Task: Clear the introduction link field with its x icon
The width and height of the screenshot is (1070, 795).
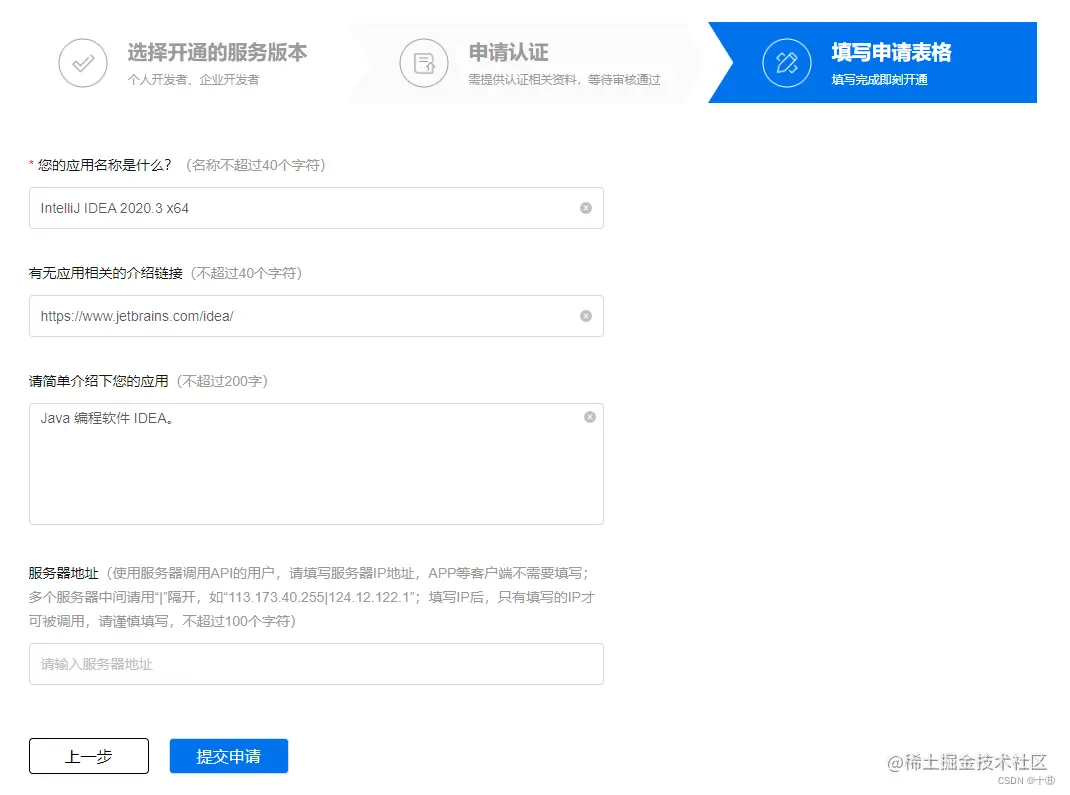Action: (x=587, y=315)
